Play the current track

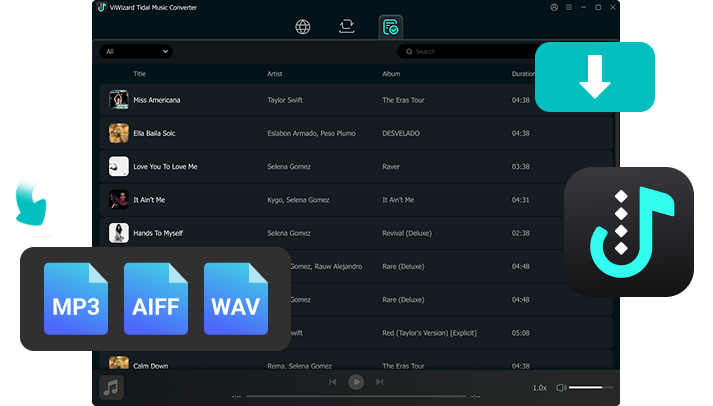tap(356, 382)
